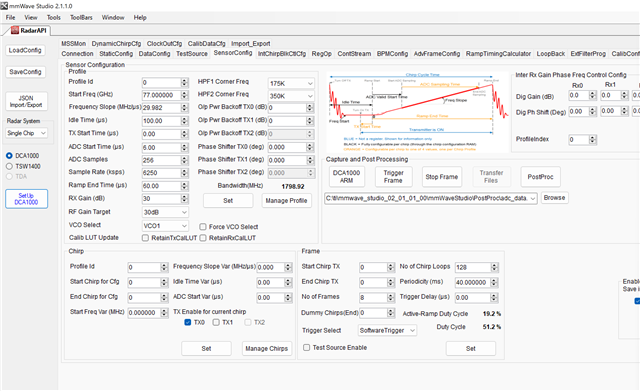Image resolution: width=640 pixels, height=391 pixels.
Task: Click the Idle Time (µs) spinner arrows
Action: (x=184, y=121)
